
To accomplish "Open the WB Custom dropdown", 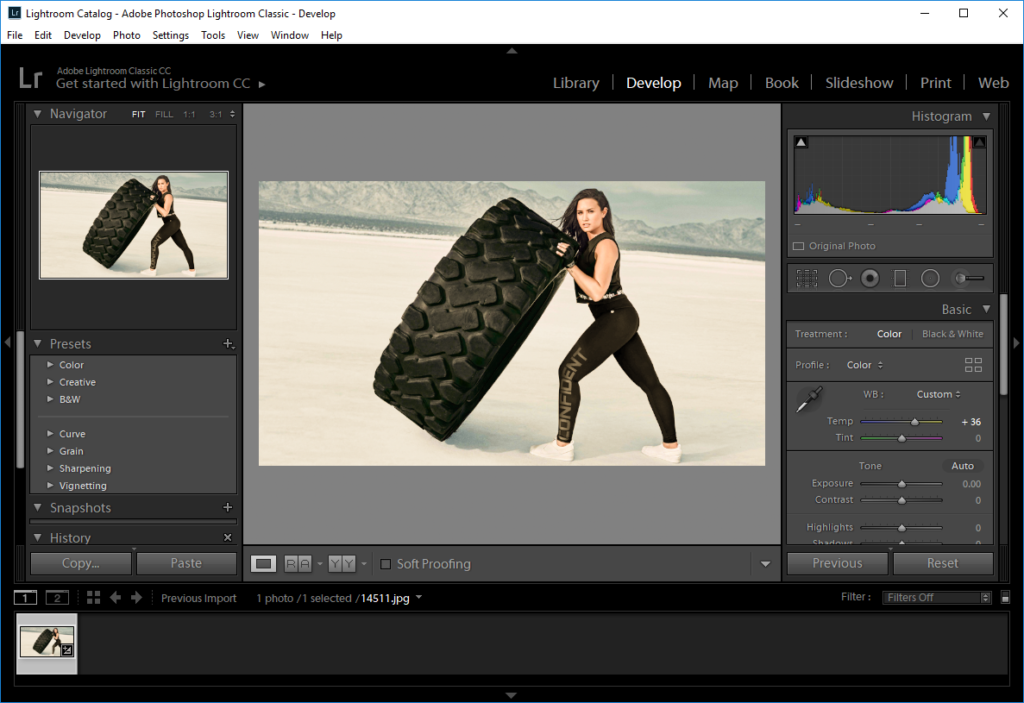I will point(939,394).
